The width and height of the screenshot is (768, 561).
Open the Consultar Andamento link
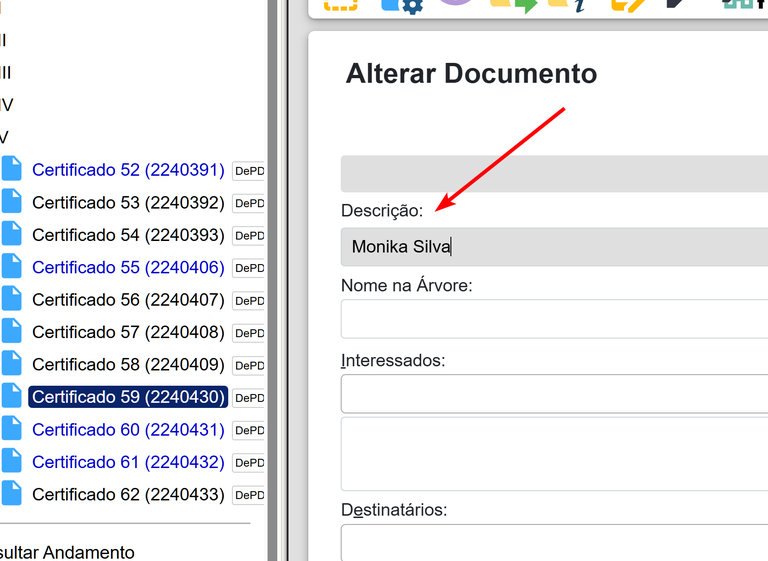(x=67, y=552)
